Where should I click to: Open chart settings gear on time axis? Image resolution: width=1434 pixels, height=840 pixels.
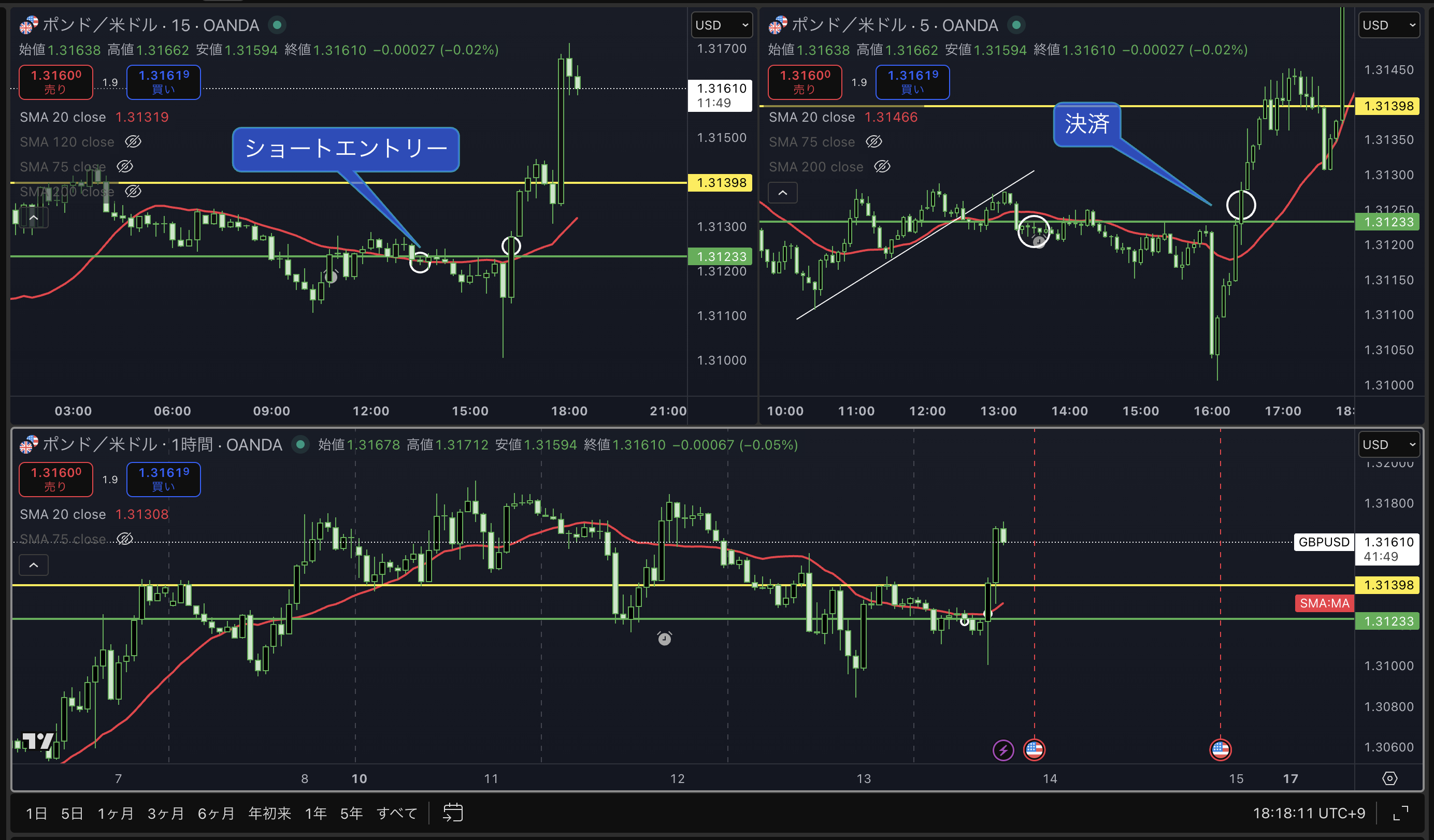click(x=1389, y=778)
